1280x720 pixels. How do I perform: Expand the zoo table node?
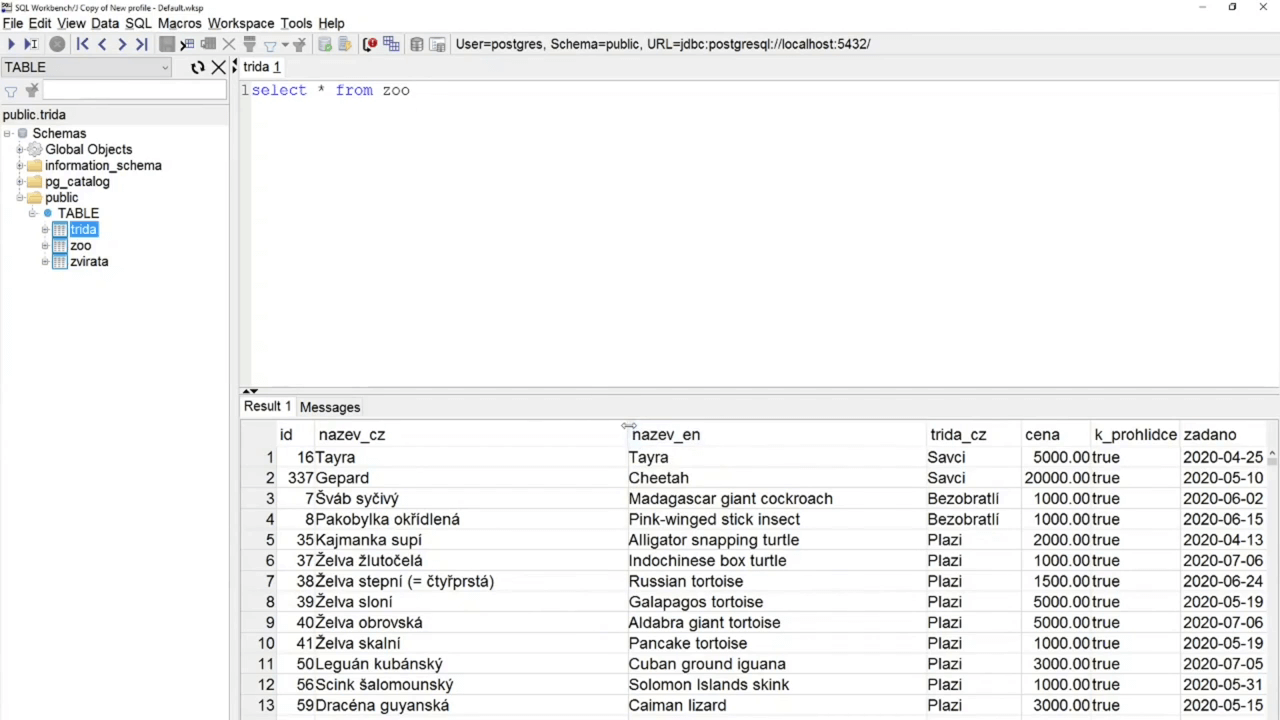coord(45,246)
